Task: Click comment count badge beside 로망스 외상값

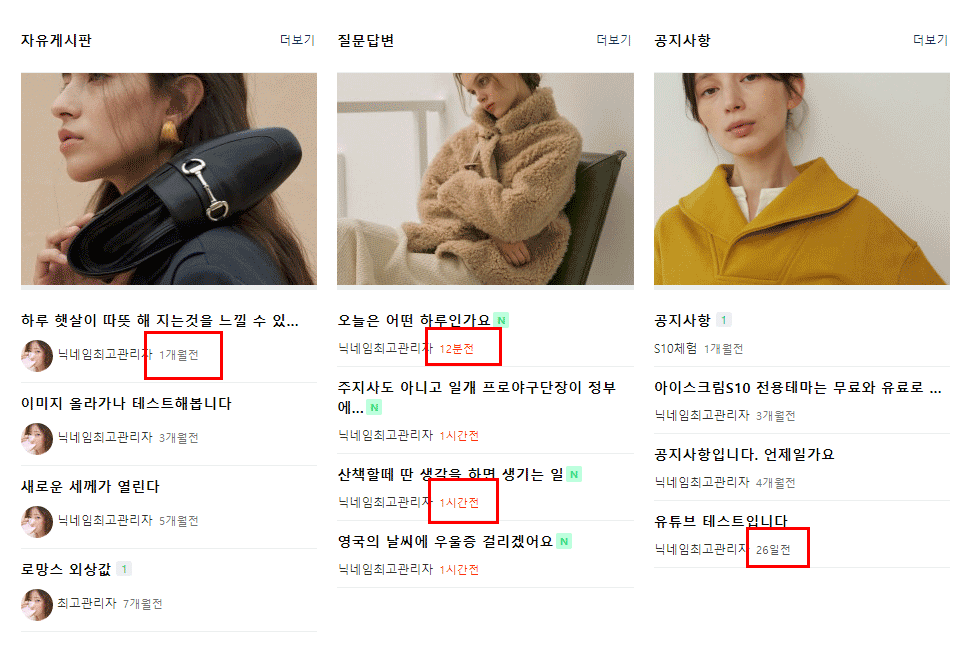Action: (124, 569)
